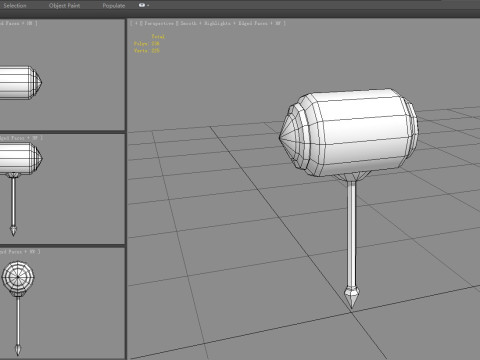Activate the viewport showing hammer side view with handle
This screenshot has width=480, height=360.
click(x=62, y=189)
